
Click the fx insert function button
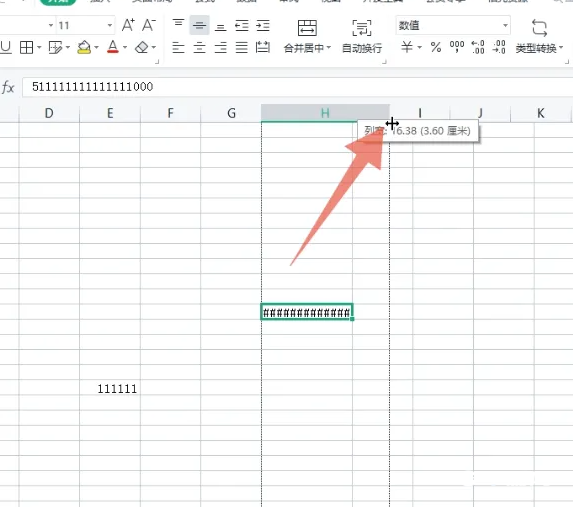(8, 87)
